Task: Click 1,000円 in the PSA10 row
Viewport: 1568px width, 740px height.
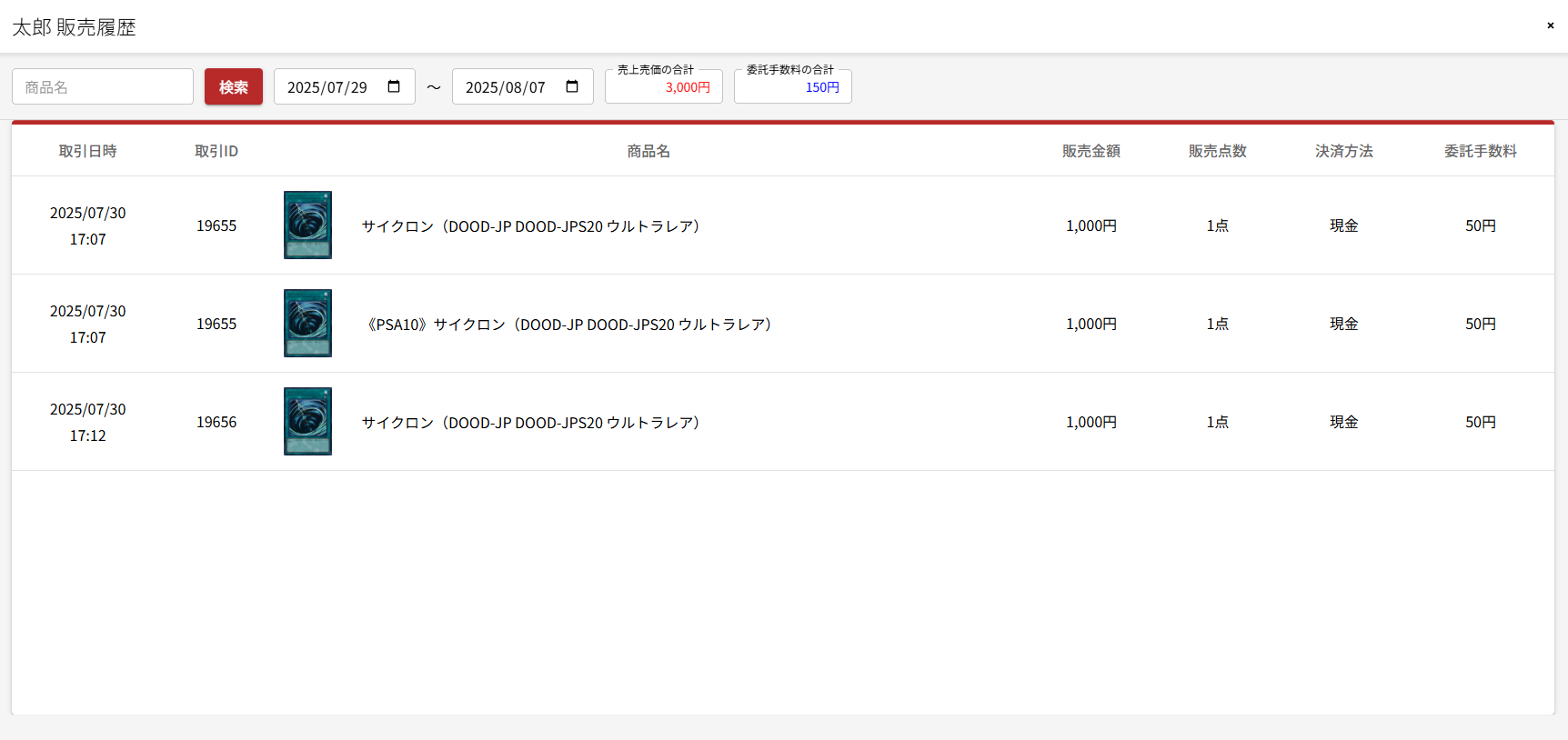Action: pos(1091,324)
